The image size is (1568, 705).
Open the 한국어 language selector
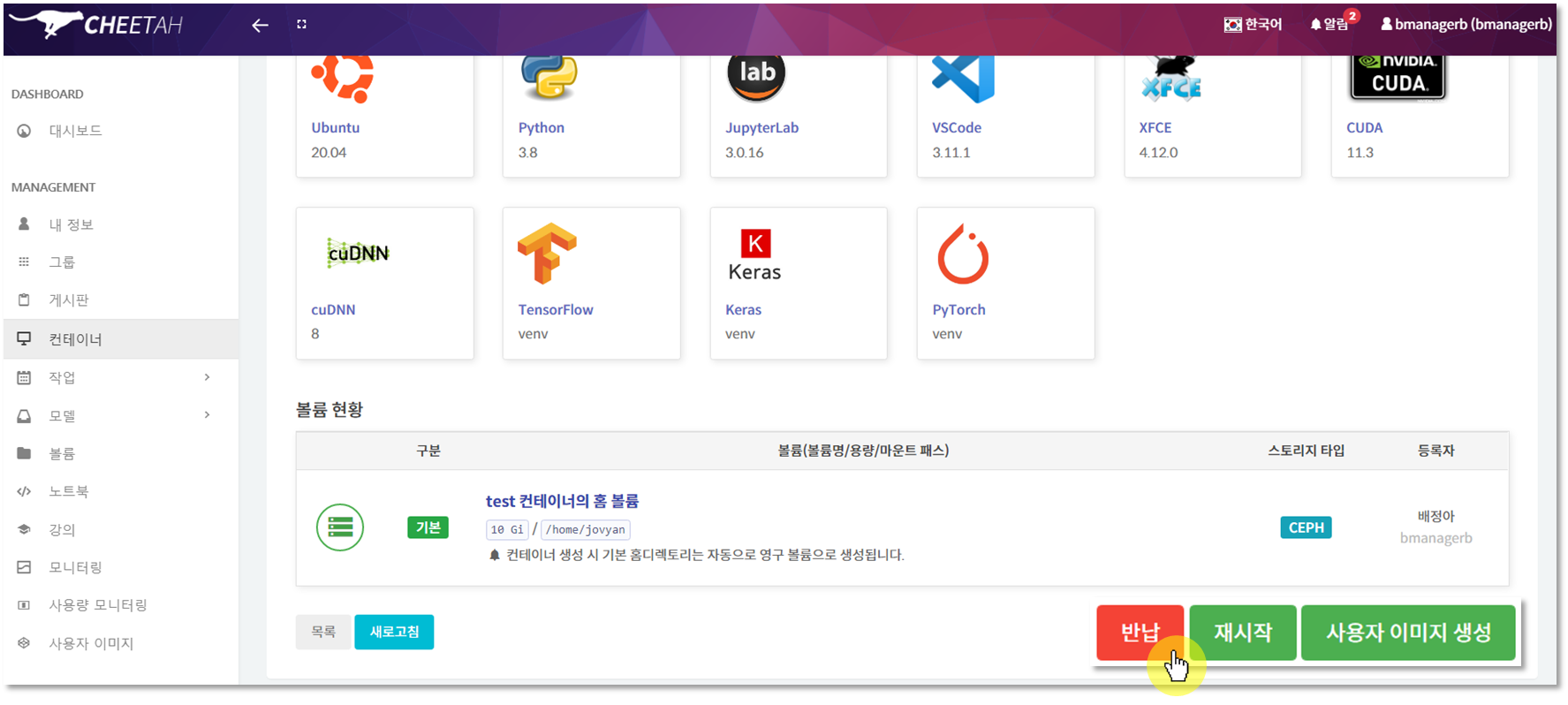pos(1253,24)
